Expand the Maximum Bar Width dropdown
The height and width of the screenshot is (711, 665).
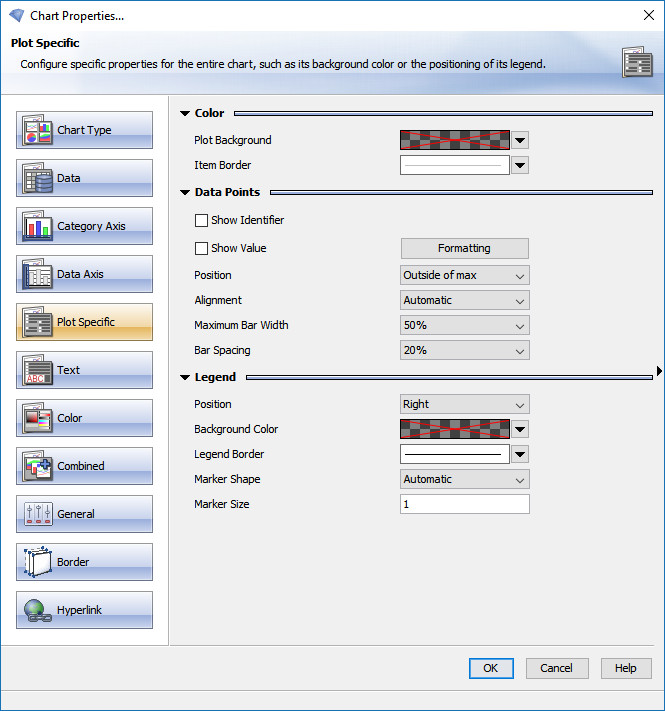(464, 325)
